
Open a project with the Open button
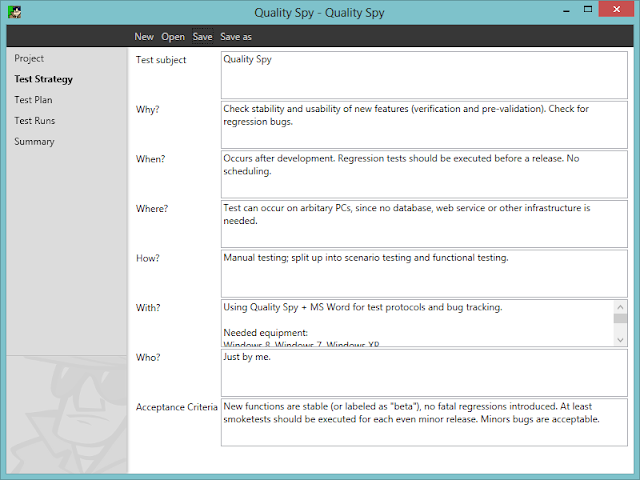pos(173,37)
